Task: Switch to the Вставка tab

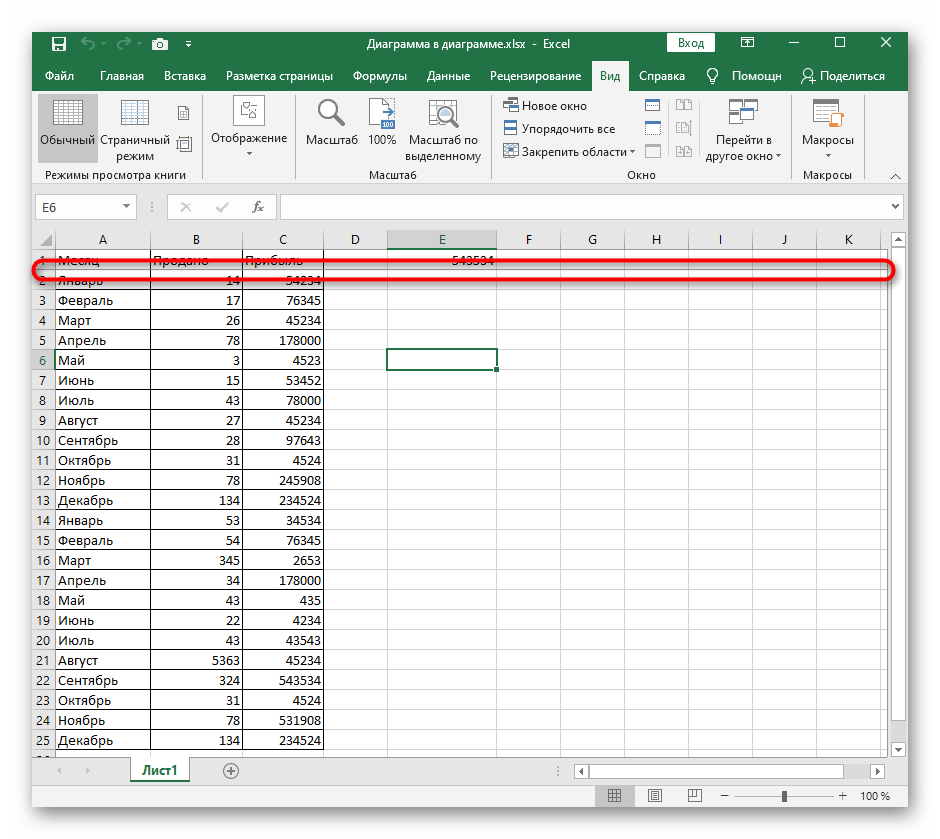Action: 185,76
